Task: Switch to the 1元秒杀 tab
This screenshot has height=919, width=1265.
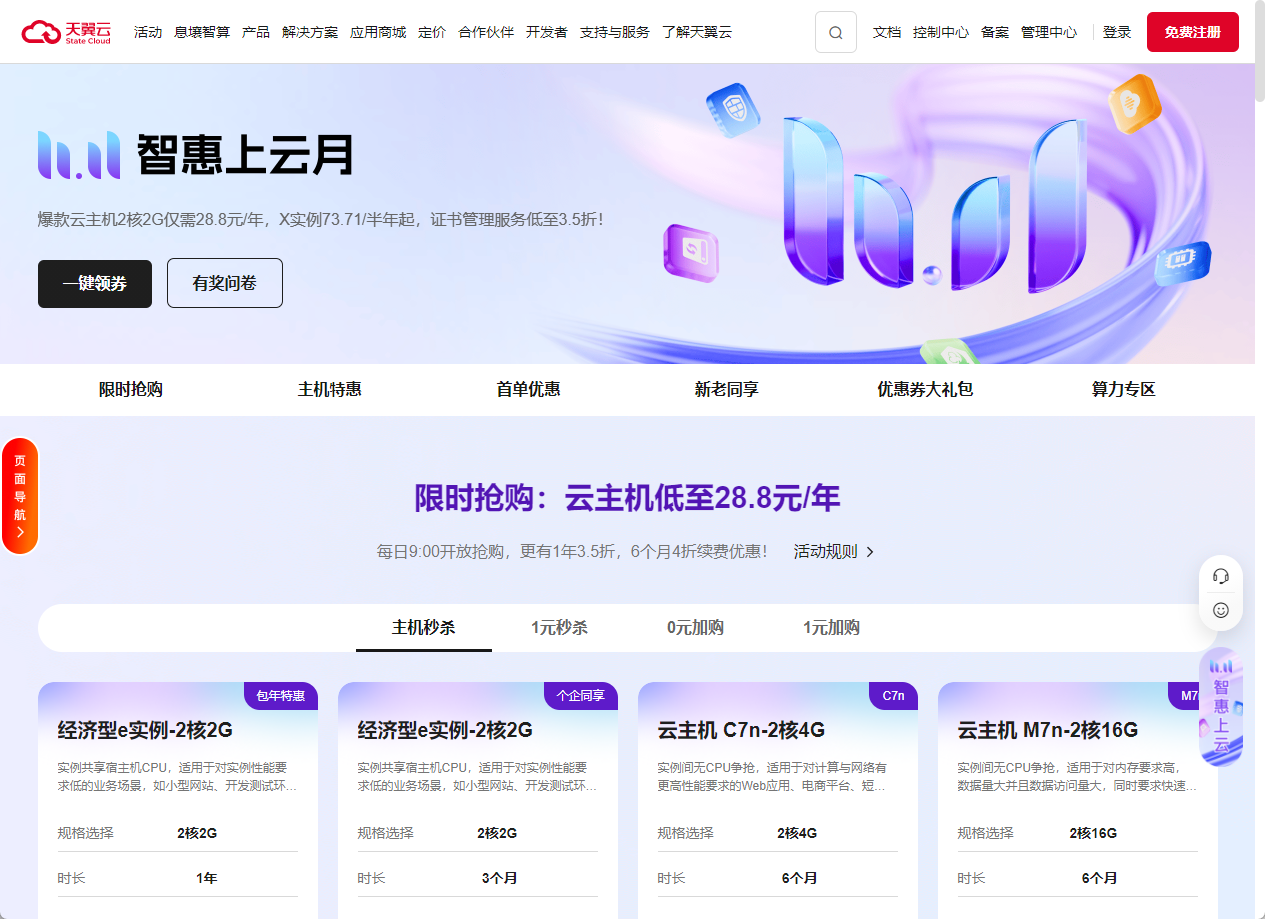Action: click(x=559, y=628)
